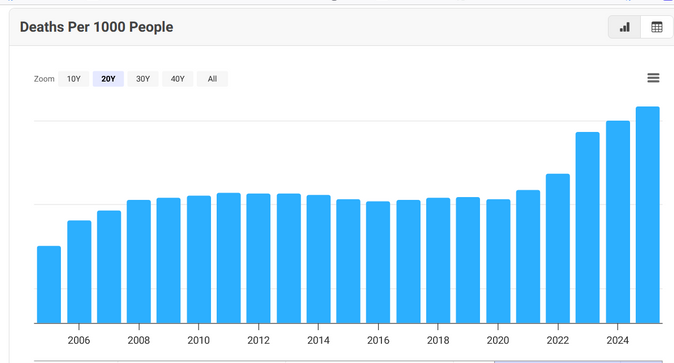Screen dimensions: 674x363
Task: Select 40Y zoom range
Action: click(178, 79)
